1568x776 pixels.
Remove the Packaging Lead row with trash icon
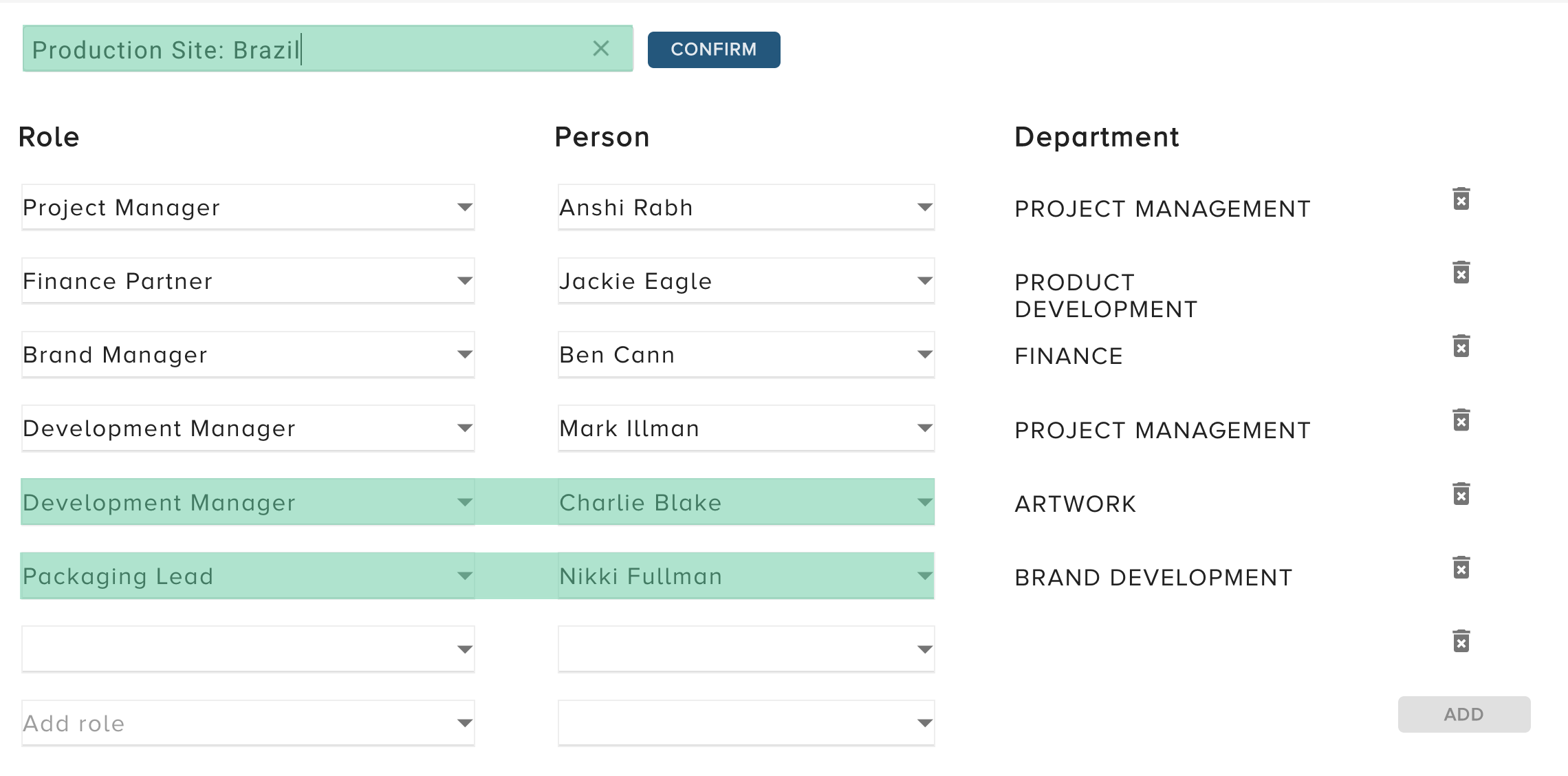pos(1461,568)
